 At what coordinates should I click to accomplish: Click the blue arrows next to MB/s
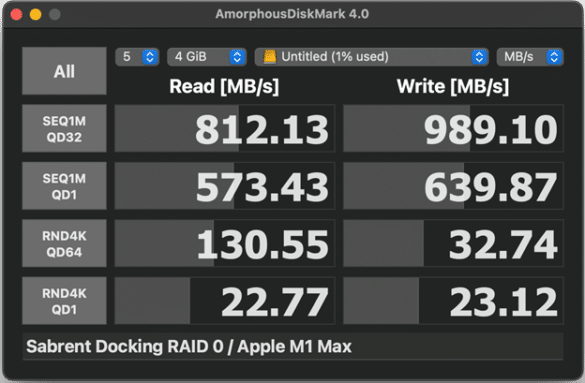(554, 57)
